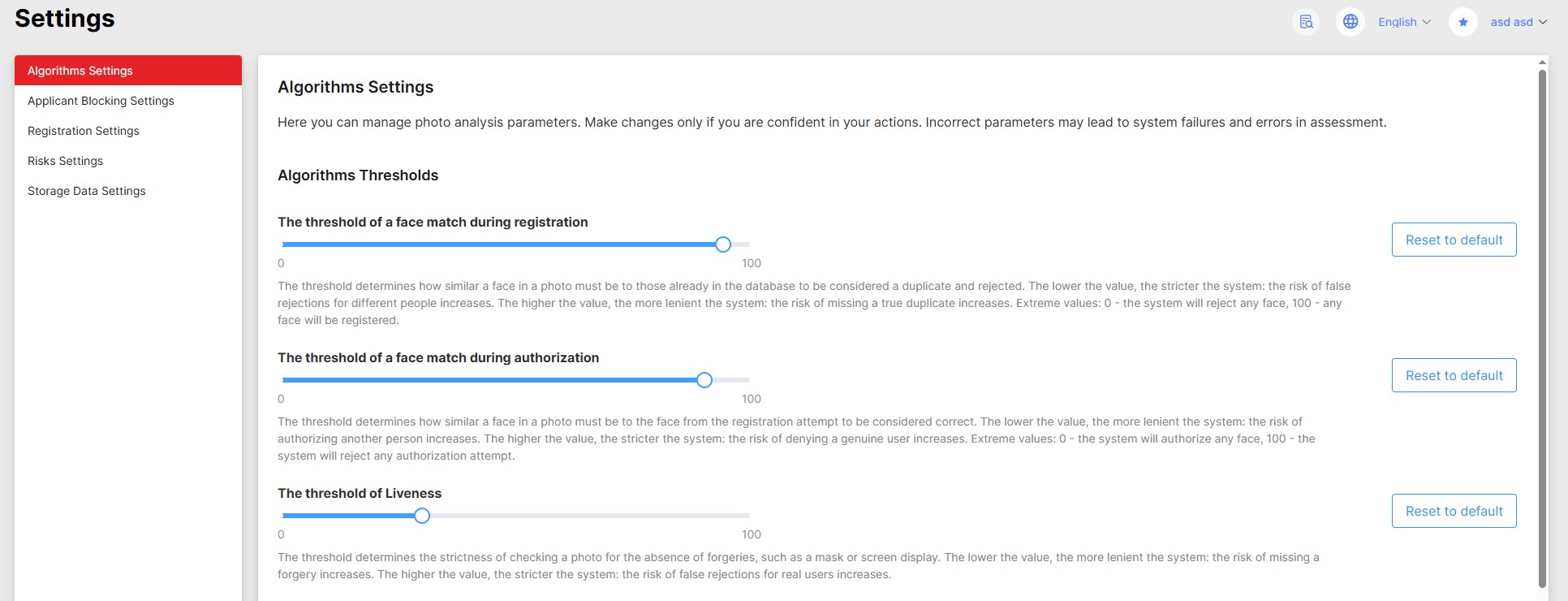This screenshot has width=1568, height=601.
Task: Open the asd asd account menu
Action: point(1518,22)
